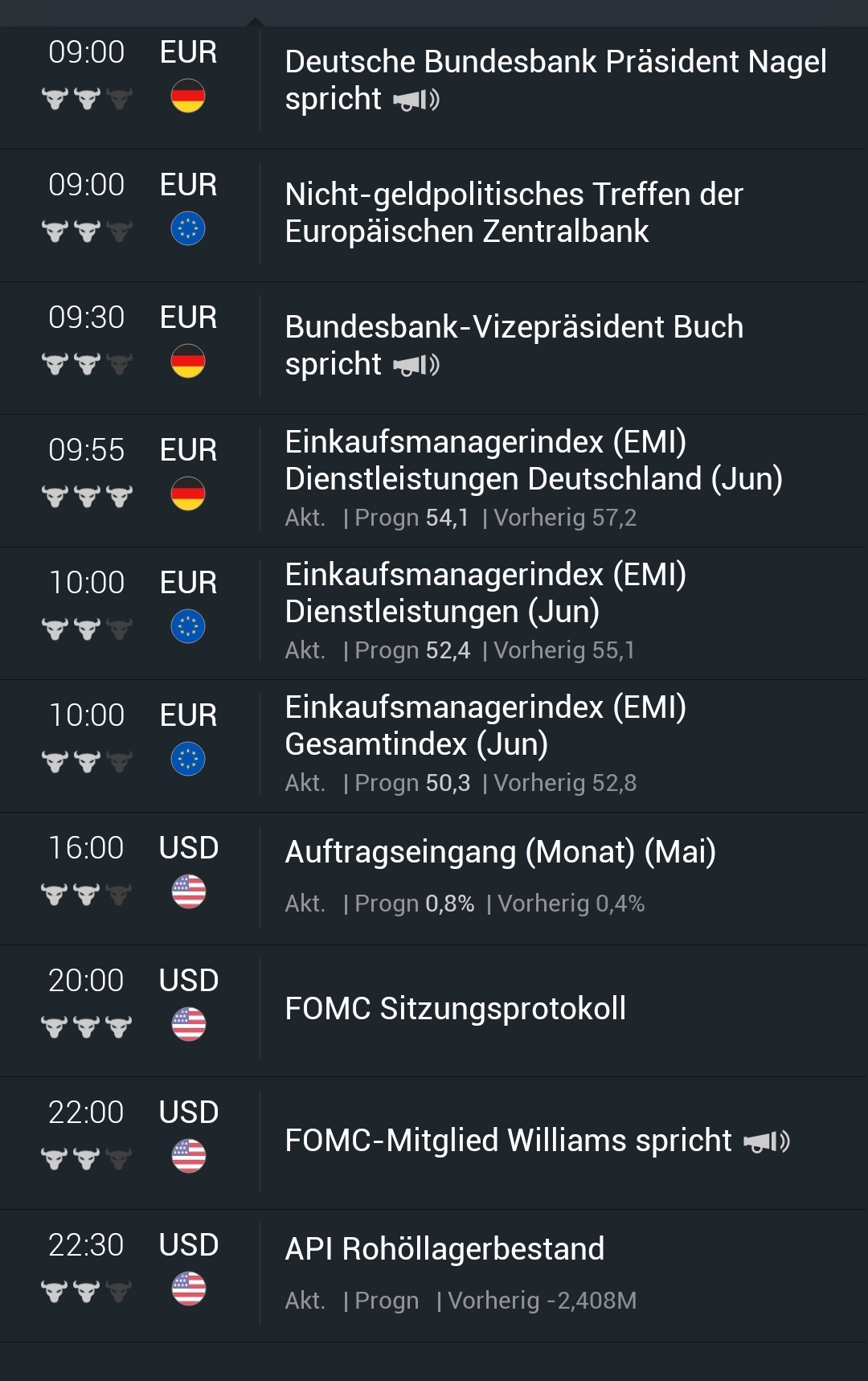The width and height of the screenshot is (868, 1381).
Task: Tap the three bull icons at 09:55
Action: click(87, 496)
